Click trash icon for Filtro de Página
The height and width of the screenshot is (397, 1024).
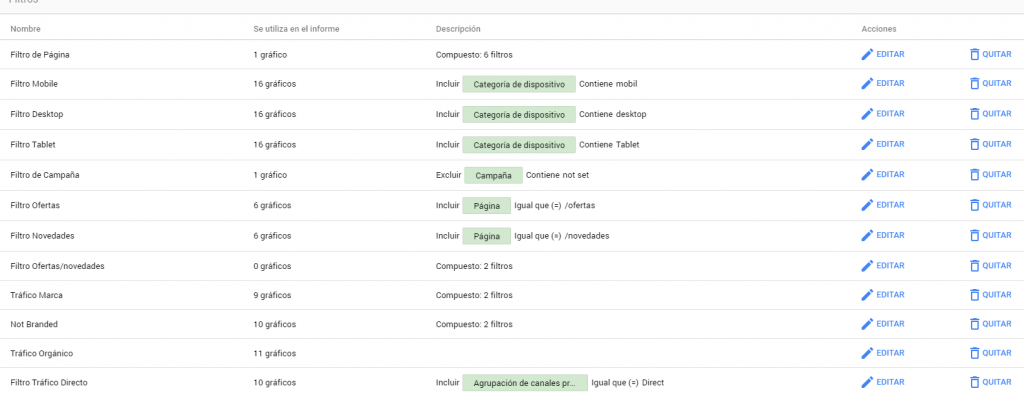click(974, 54)
